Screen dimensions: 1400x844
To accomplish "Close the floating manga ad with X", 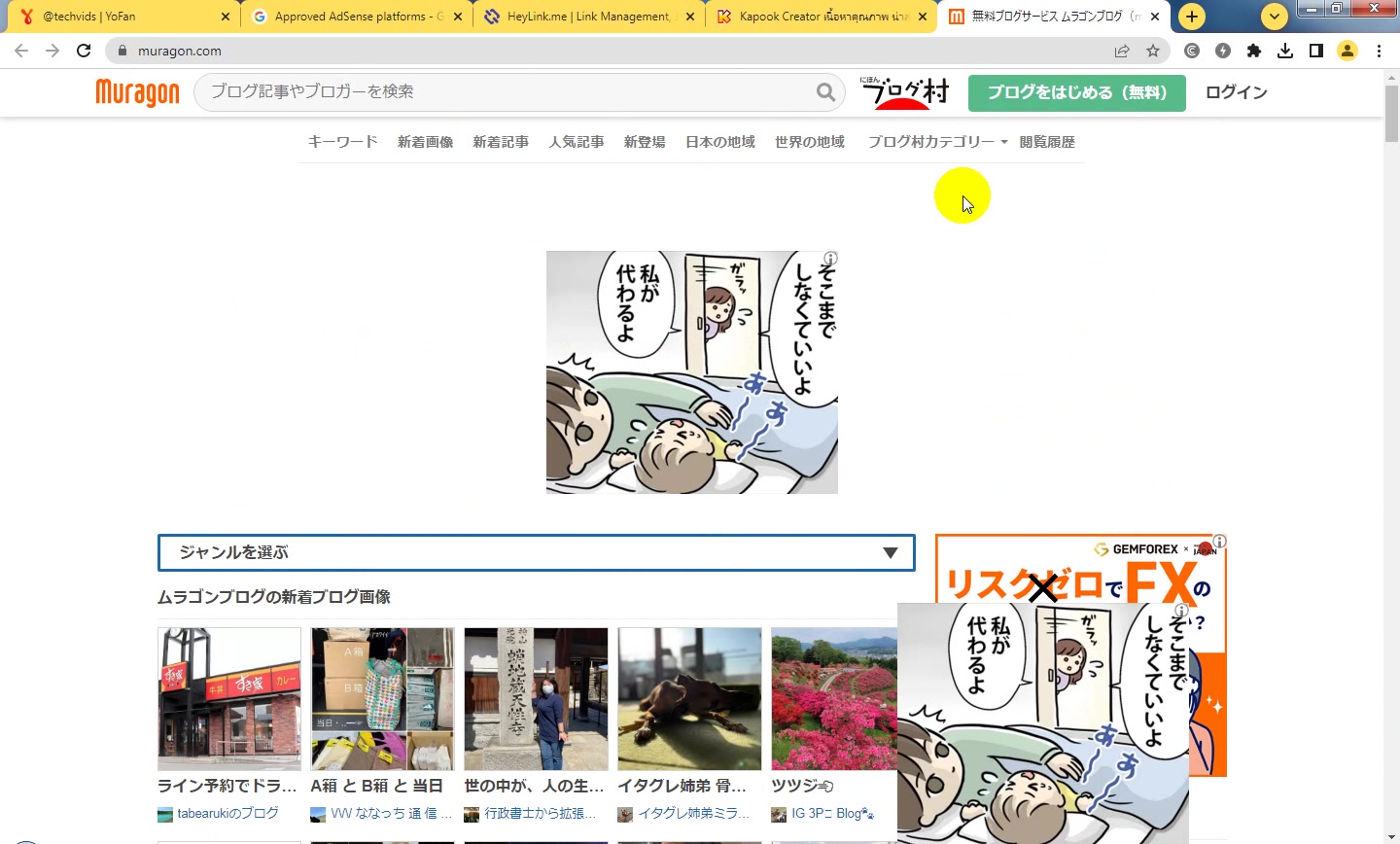I will pyautogui.click(x=1042, y=588).
